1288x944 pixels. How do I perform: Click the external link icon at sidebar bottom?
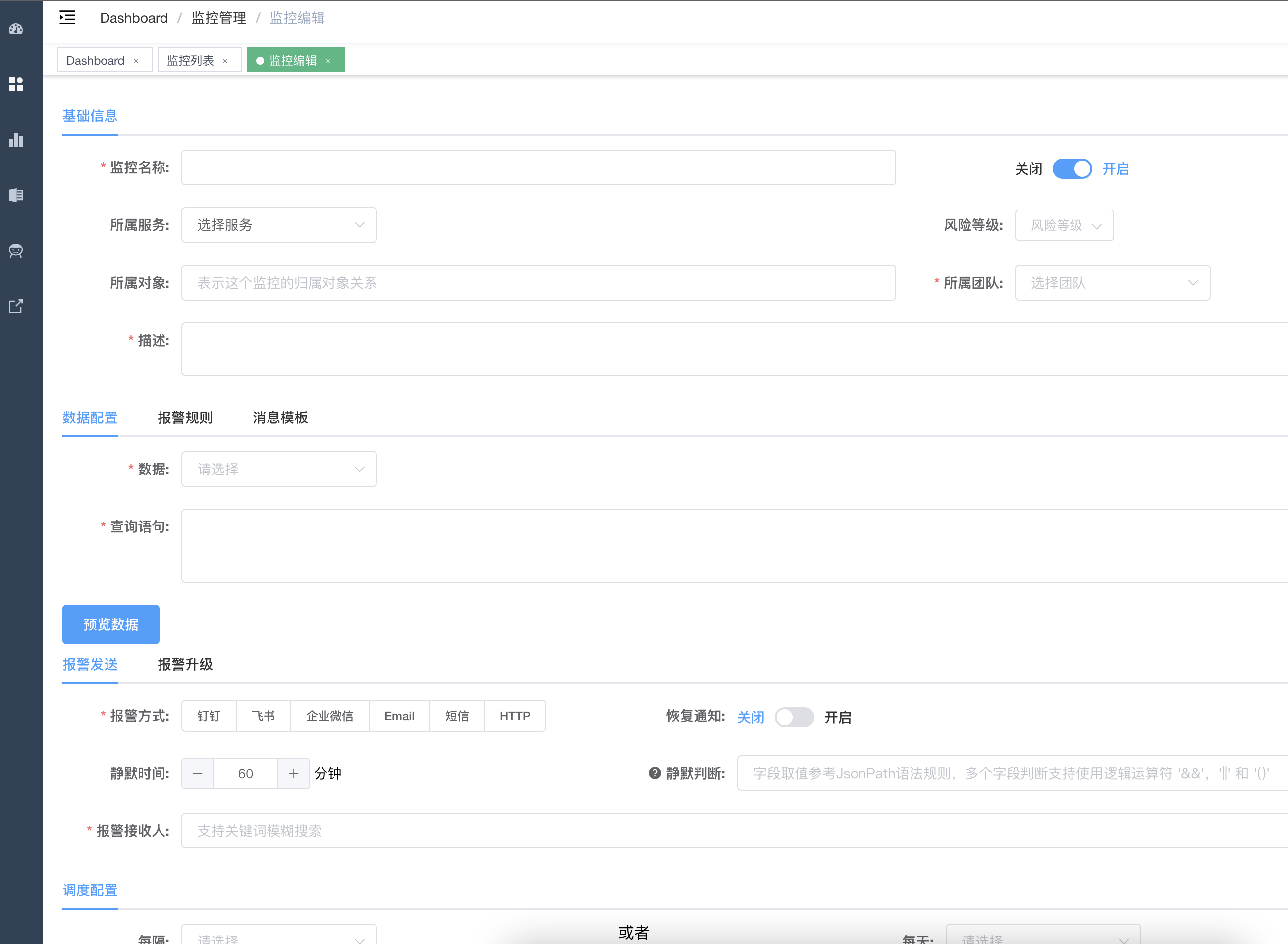pyautogui.click(x=15, y=306)
